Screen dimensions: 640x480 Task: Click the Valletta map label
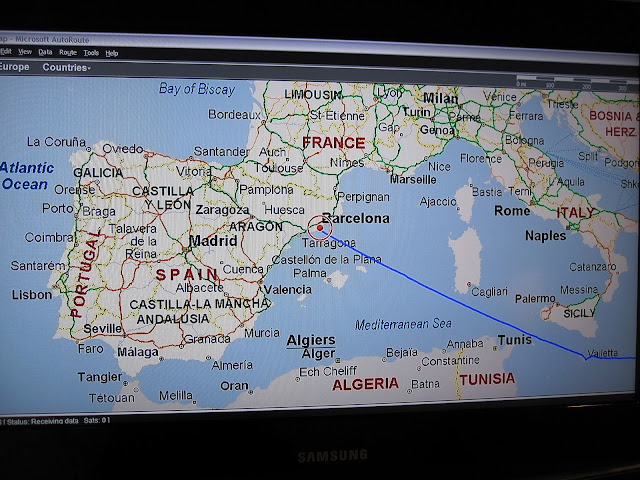coord(602,353)
